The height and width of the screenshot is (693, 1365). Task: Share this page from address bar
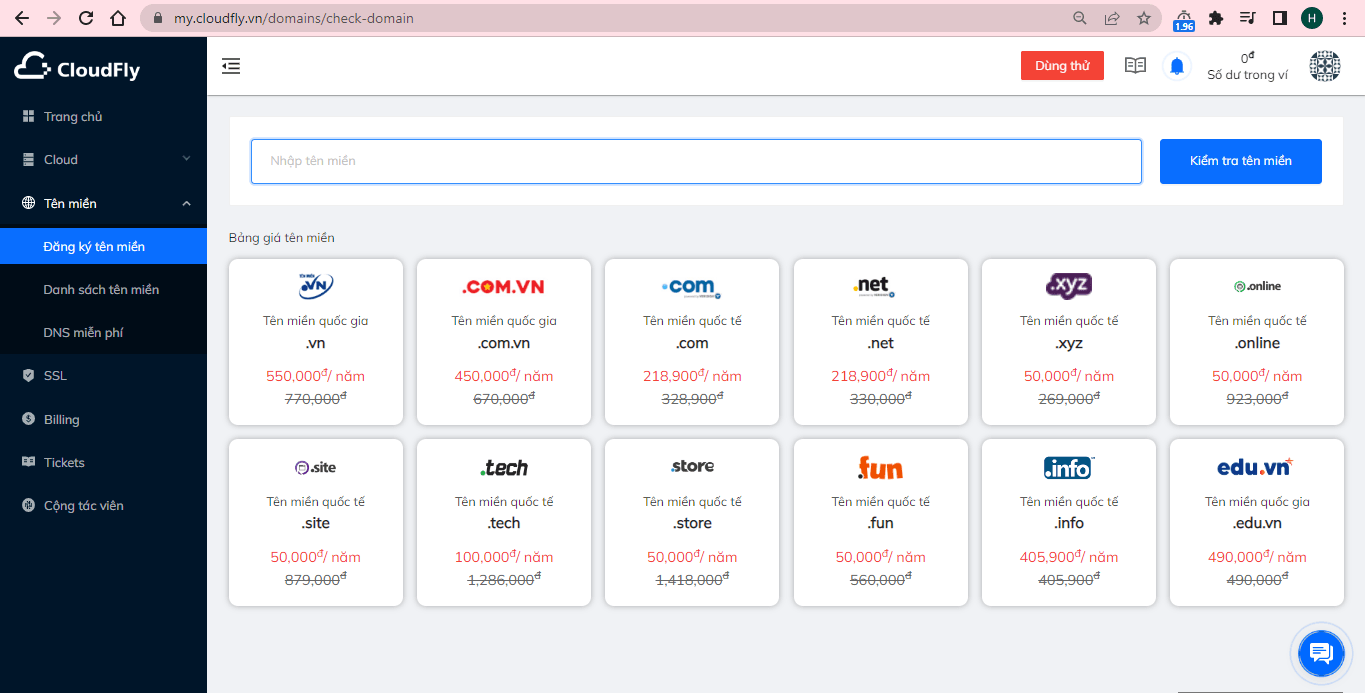pyautogui.click(x=1112, y=18)
